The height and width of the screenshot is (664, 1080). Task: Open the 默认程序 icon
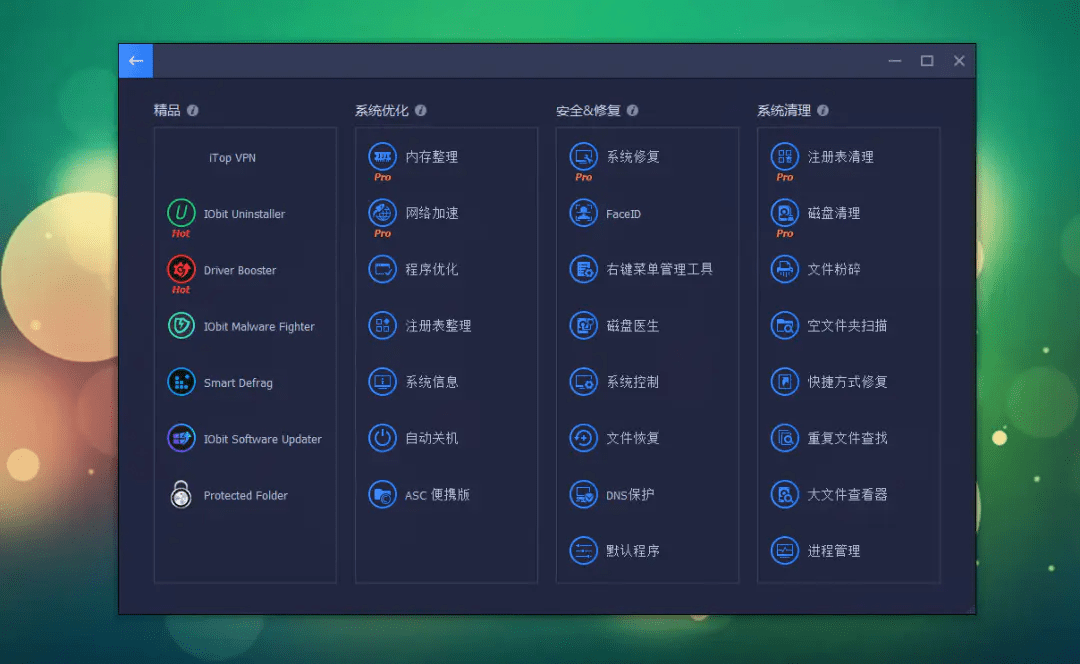click(583, 550)
